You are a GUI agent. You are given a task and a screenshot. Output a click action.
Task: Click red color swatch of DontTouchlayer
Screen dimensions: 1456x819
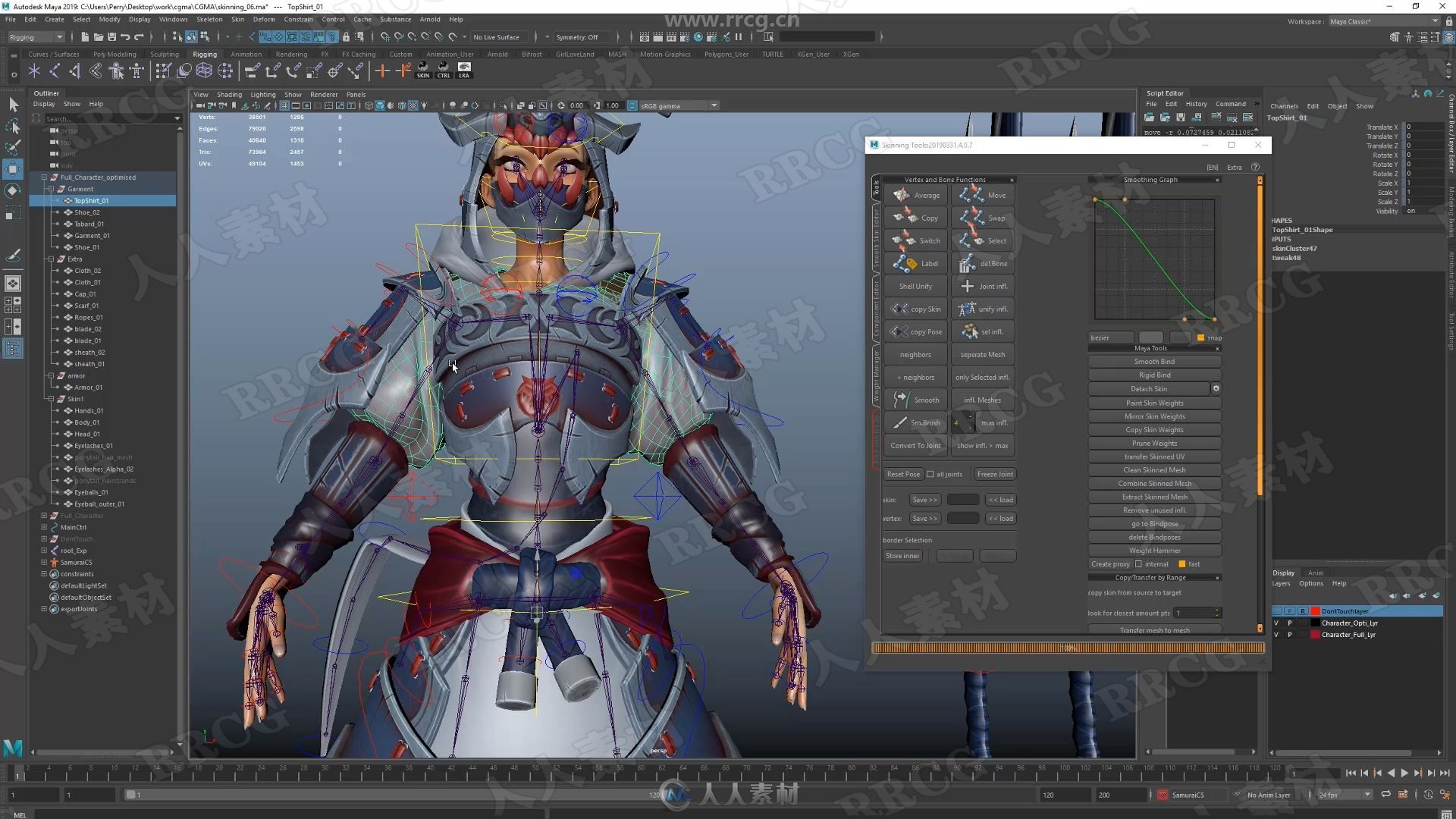(x=1315, y=610)
